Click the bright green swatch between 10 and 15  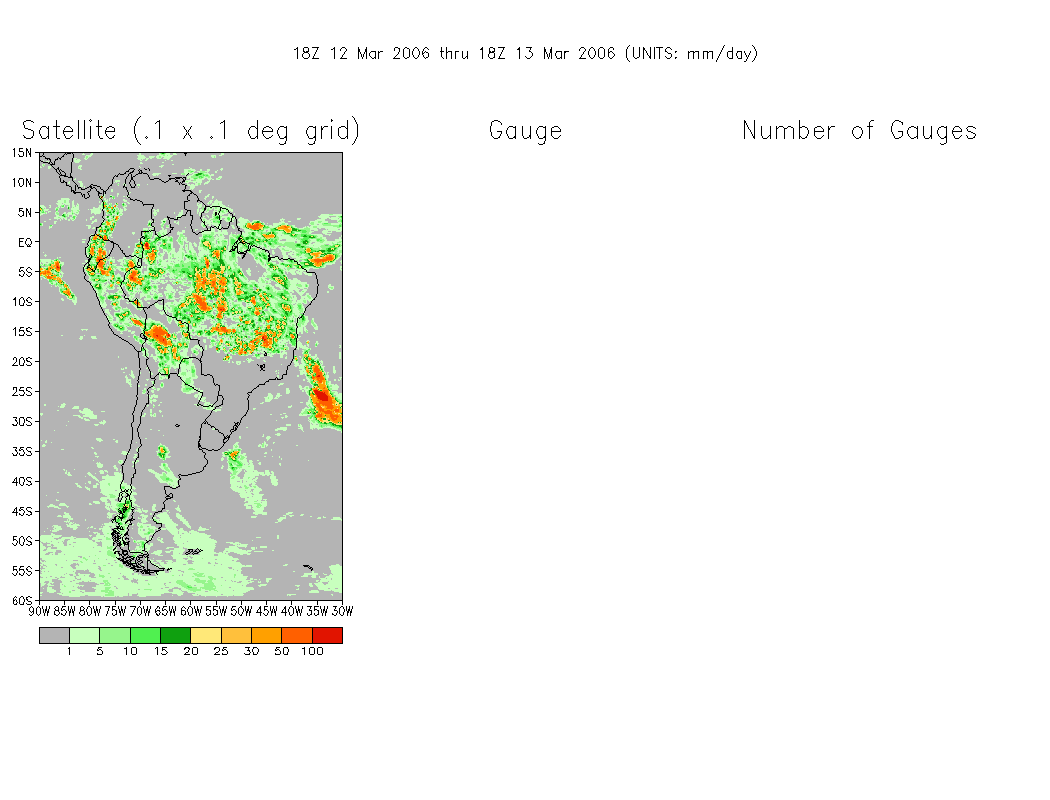145,635
